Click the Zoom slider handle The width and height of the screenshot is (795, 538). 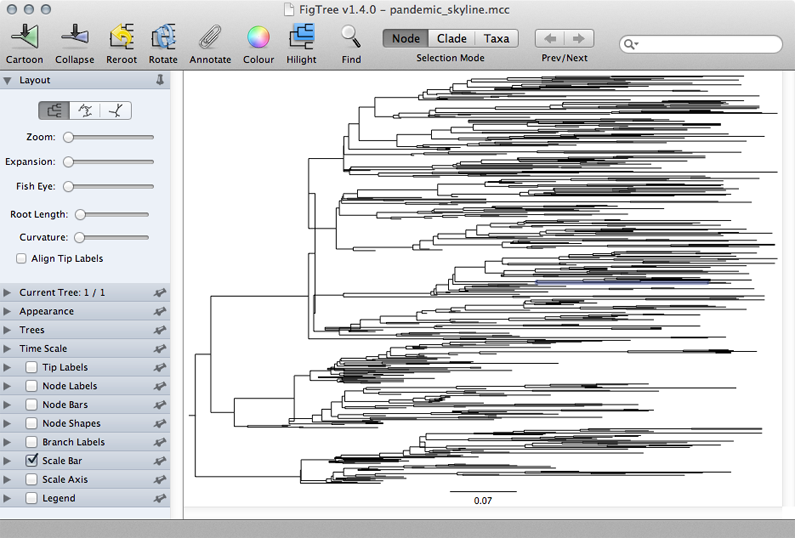68,137
